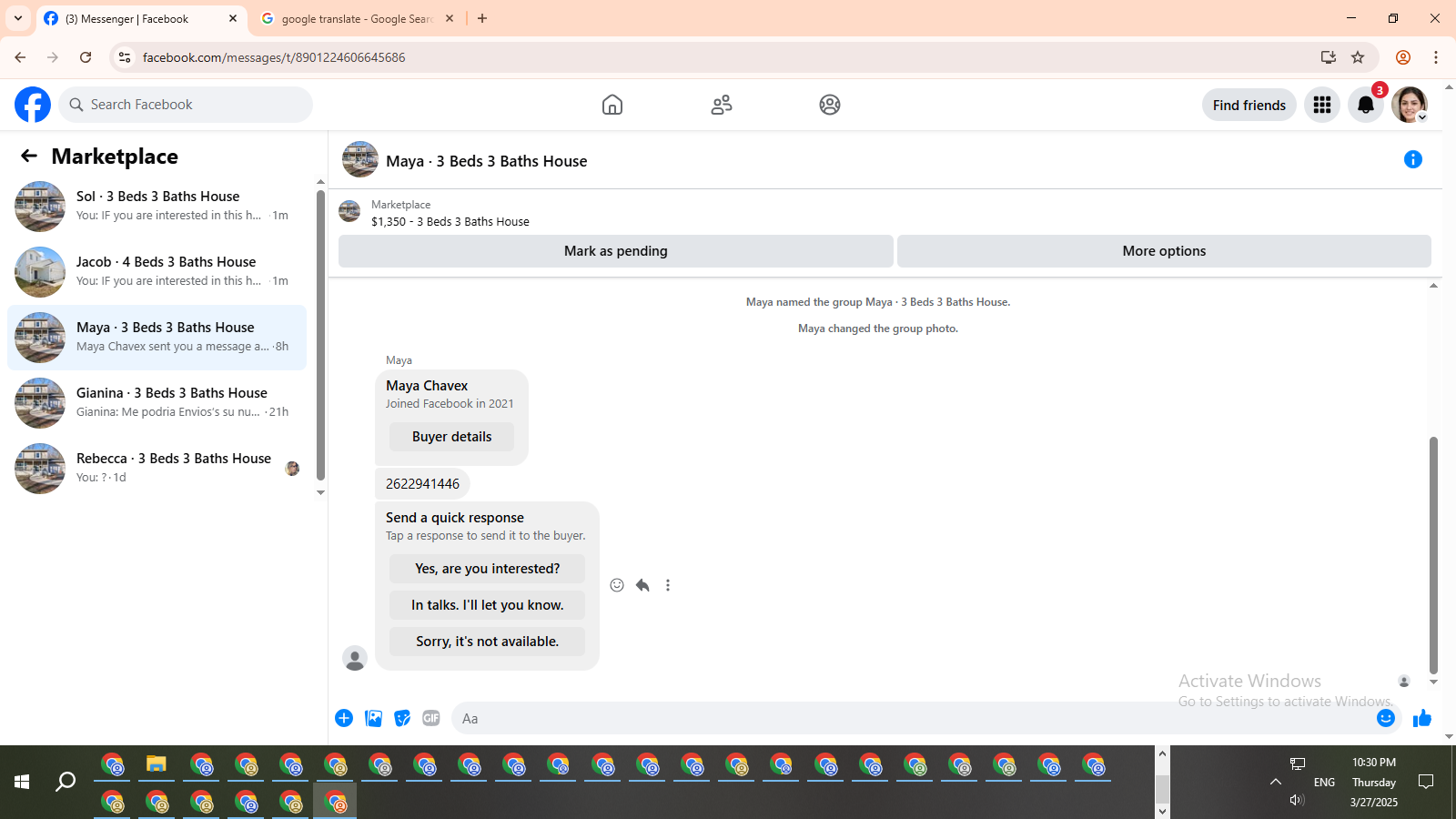Viewport: 1456px width, 819px height.
Task: Click the address bar URL
Action: (x=274, y=57)
